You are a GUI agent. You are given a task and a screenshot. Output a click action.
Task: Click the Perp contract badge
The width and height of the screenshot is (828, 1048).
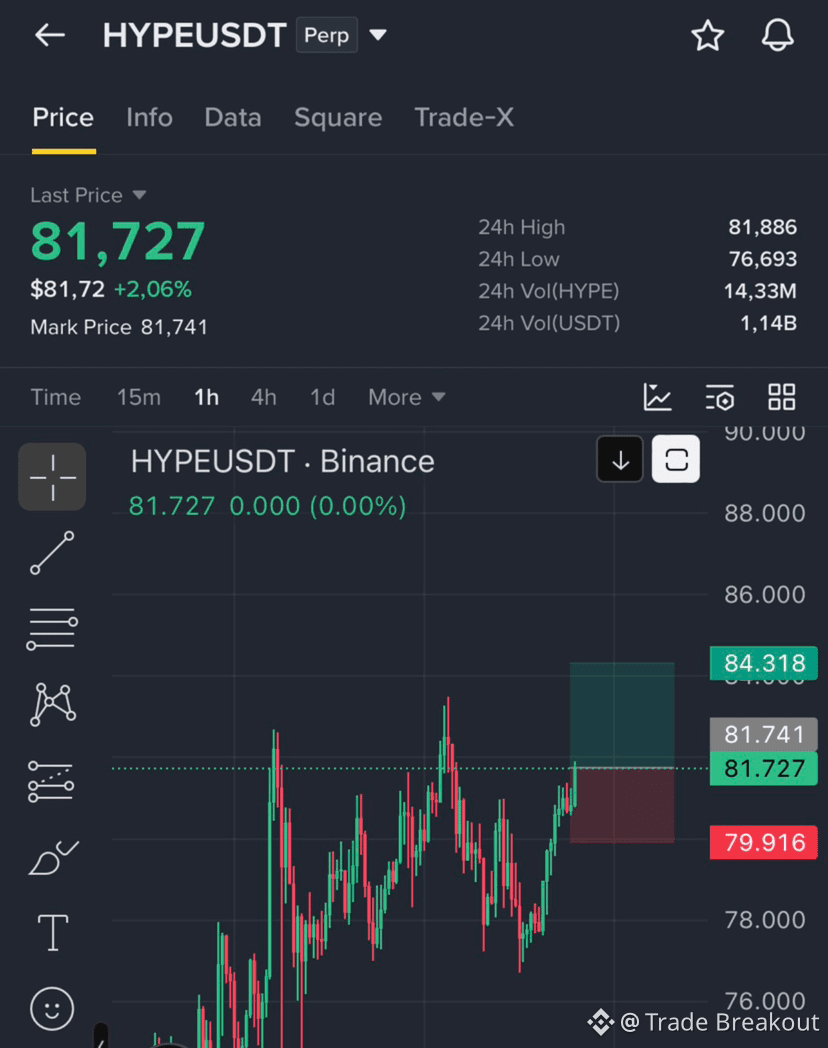(327, 35)
